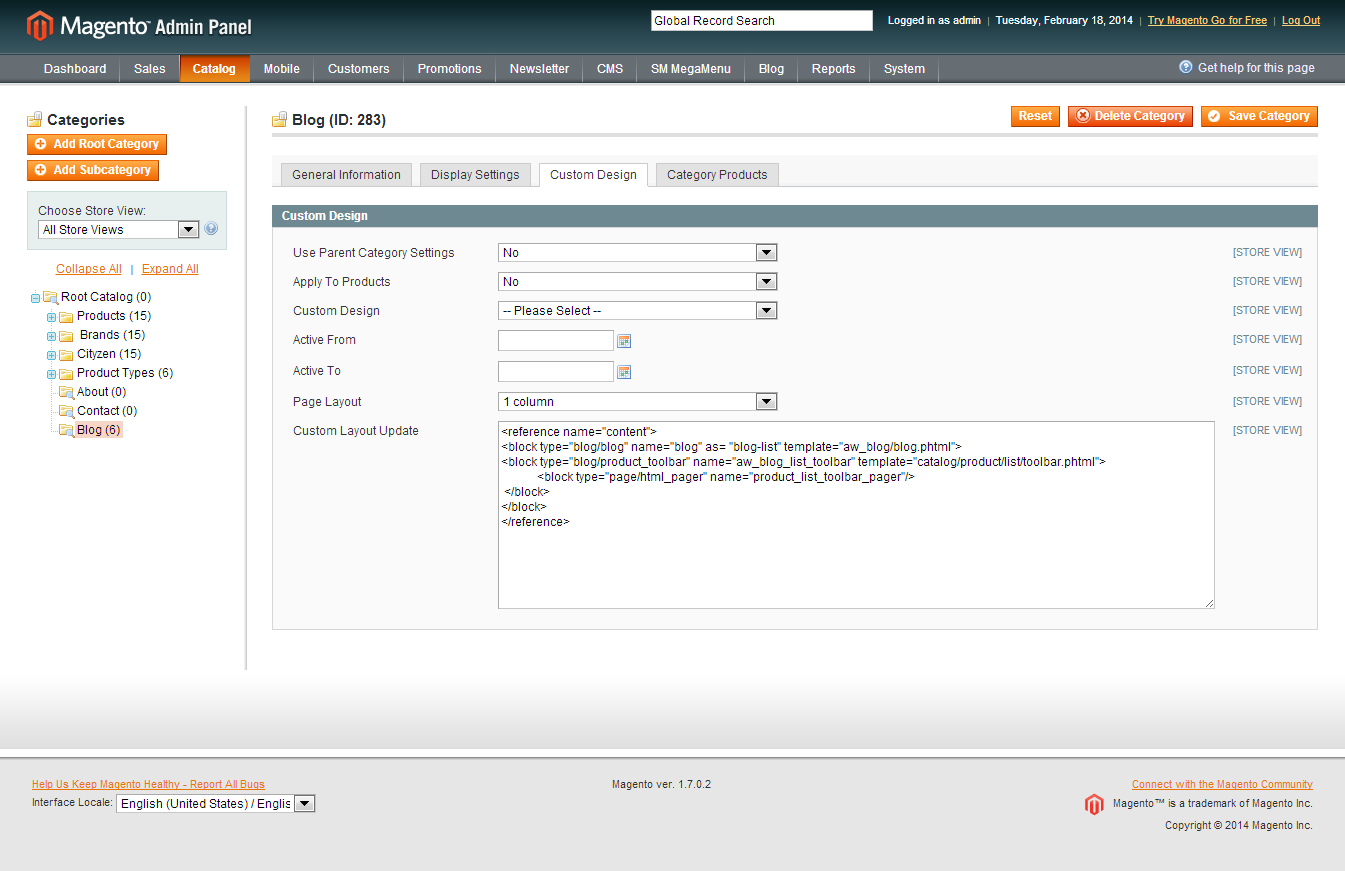Follow the Try Magento Go for Free link

[x=1207, y=21]
